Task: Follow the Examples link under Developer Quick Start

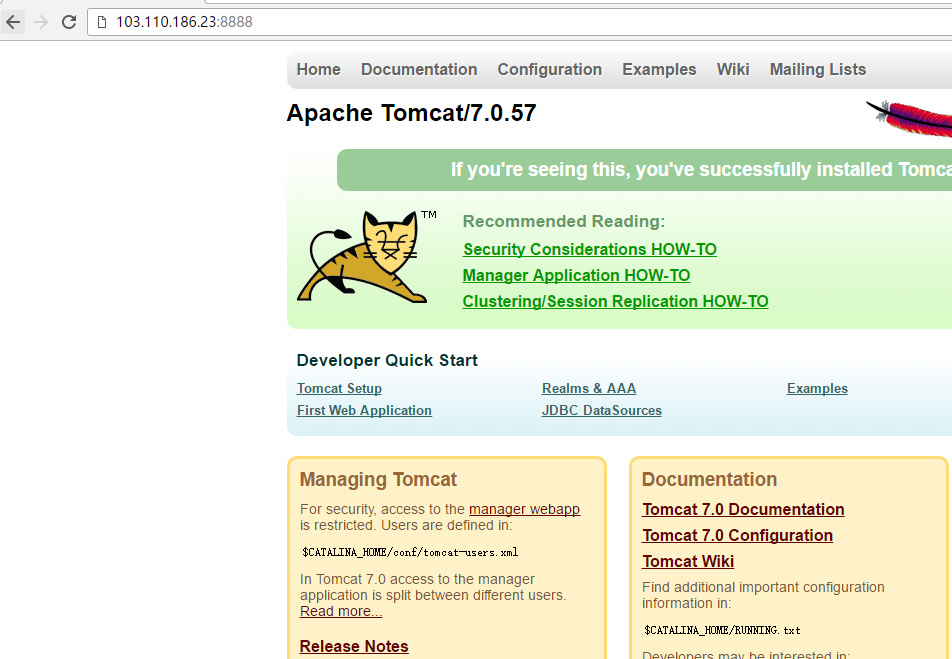Action: [817, 389]
